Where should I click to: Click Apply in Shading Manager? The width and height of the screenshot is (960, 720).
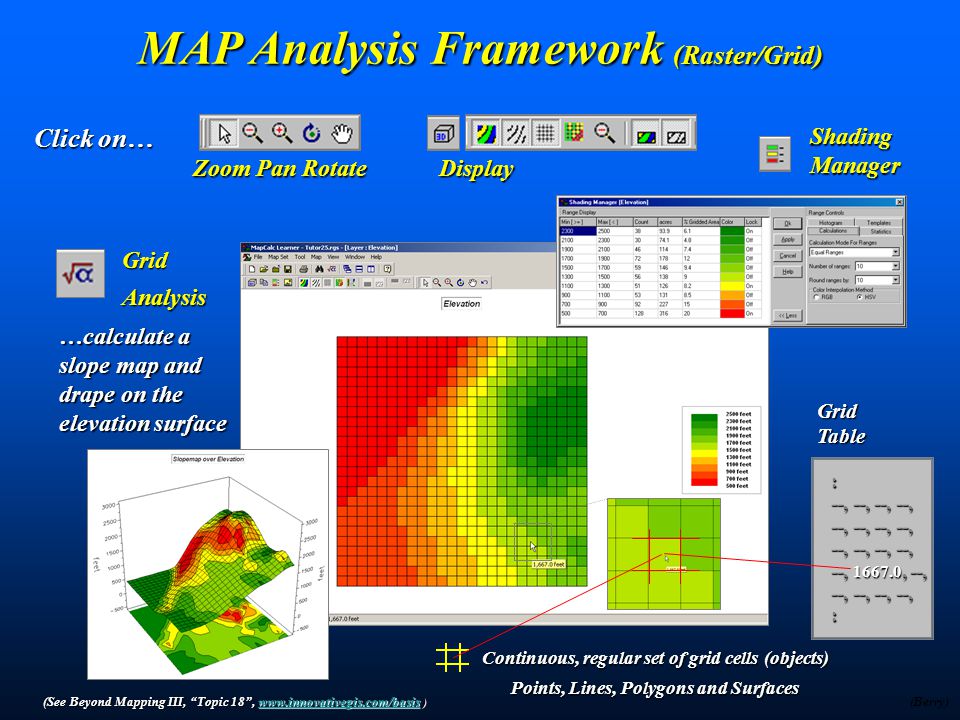[787, 239]
